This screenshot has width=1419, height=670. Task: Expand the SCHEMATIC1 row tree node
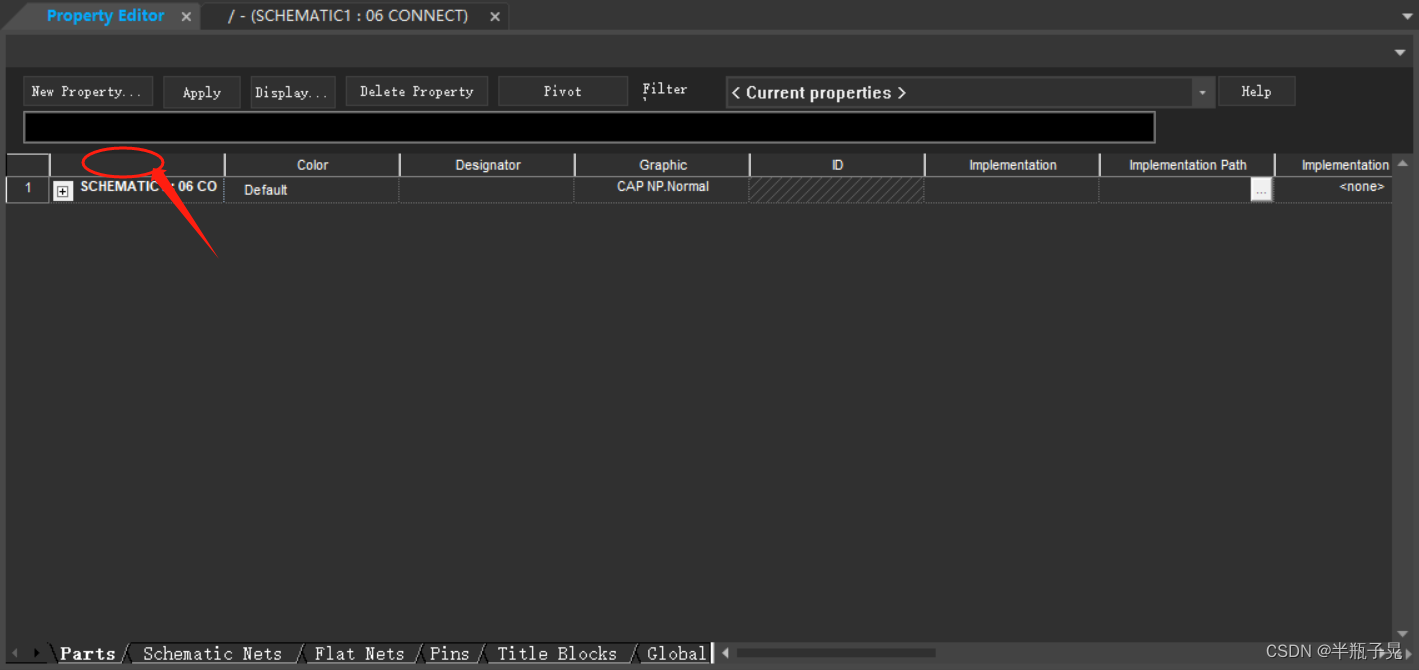63,191
